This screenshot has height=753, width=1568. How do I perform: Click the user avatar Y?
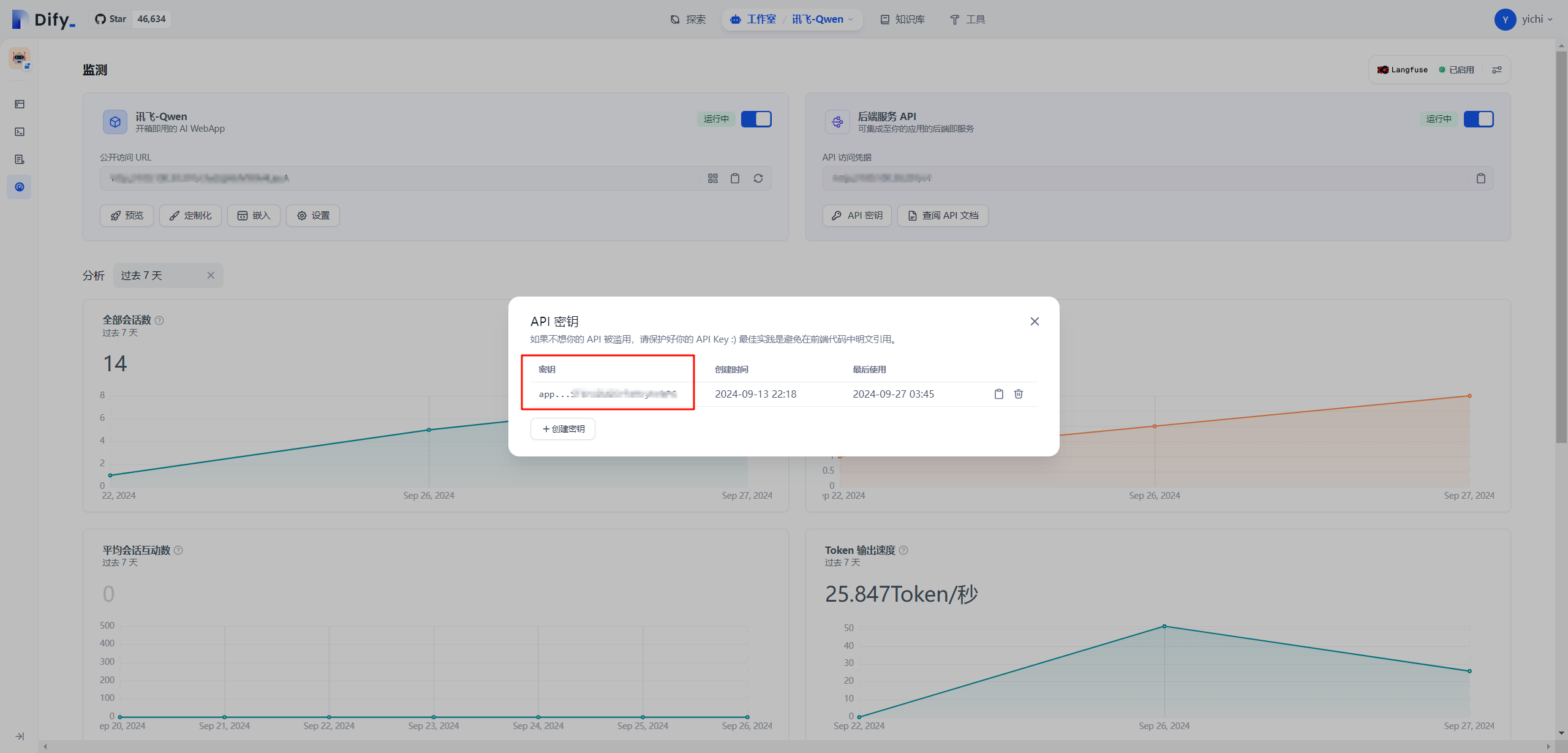tap(1505, 20)
